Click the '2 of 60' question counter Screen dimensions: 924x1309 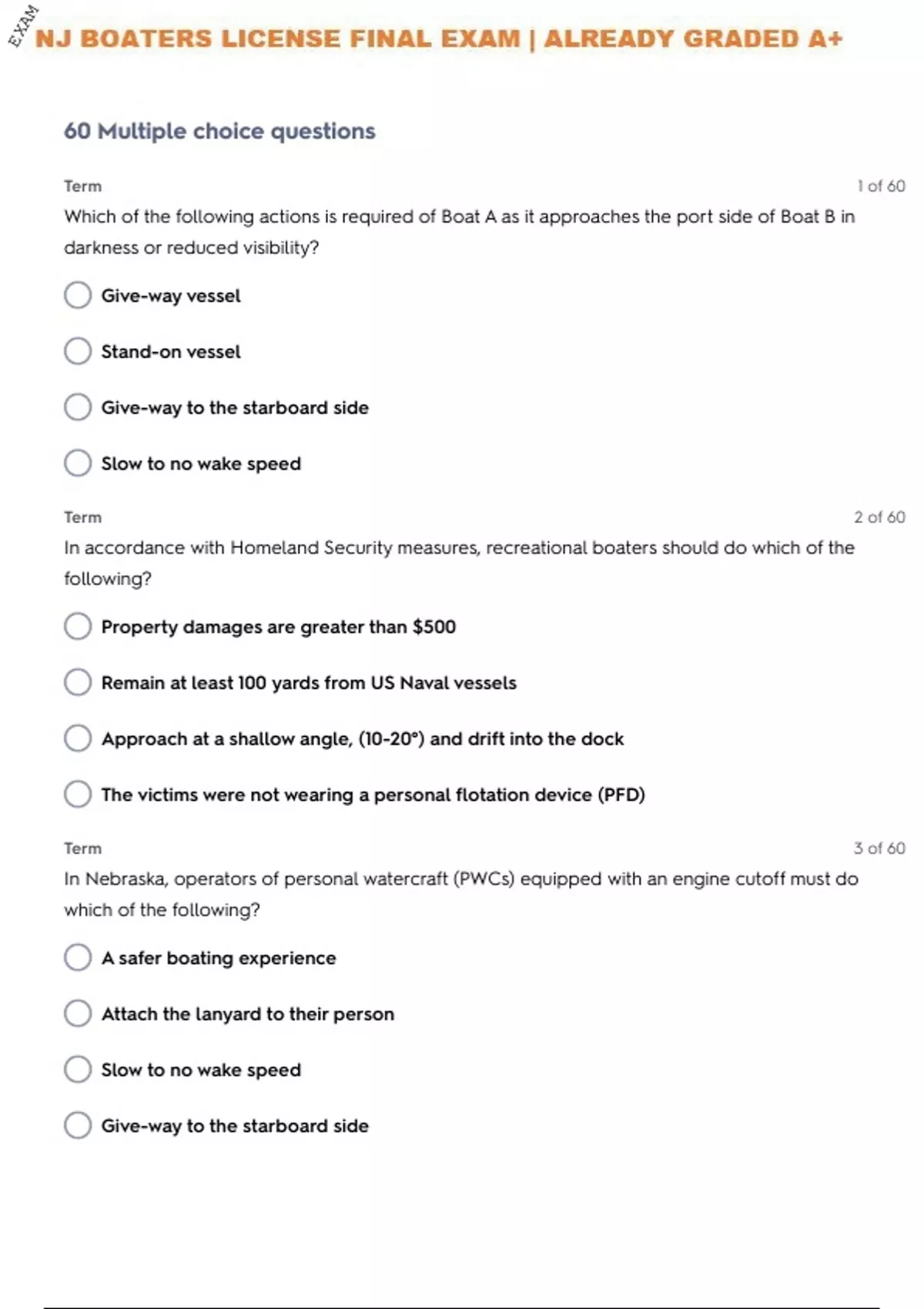click(879, 517)
